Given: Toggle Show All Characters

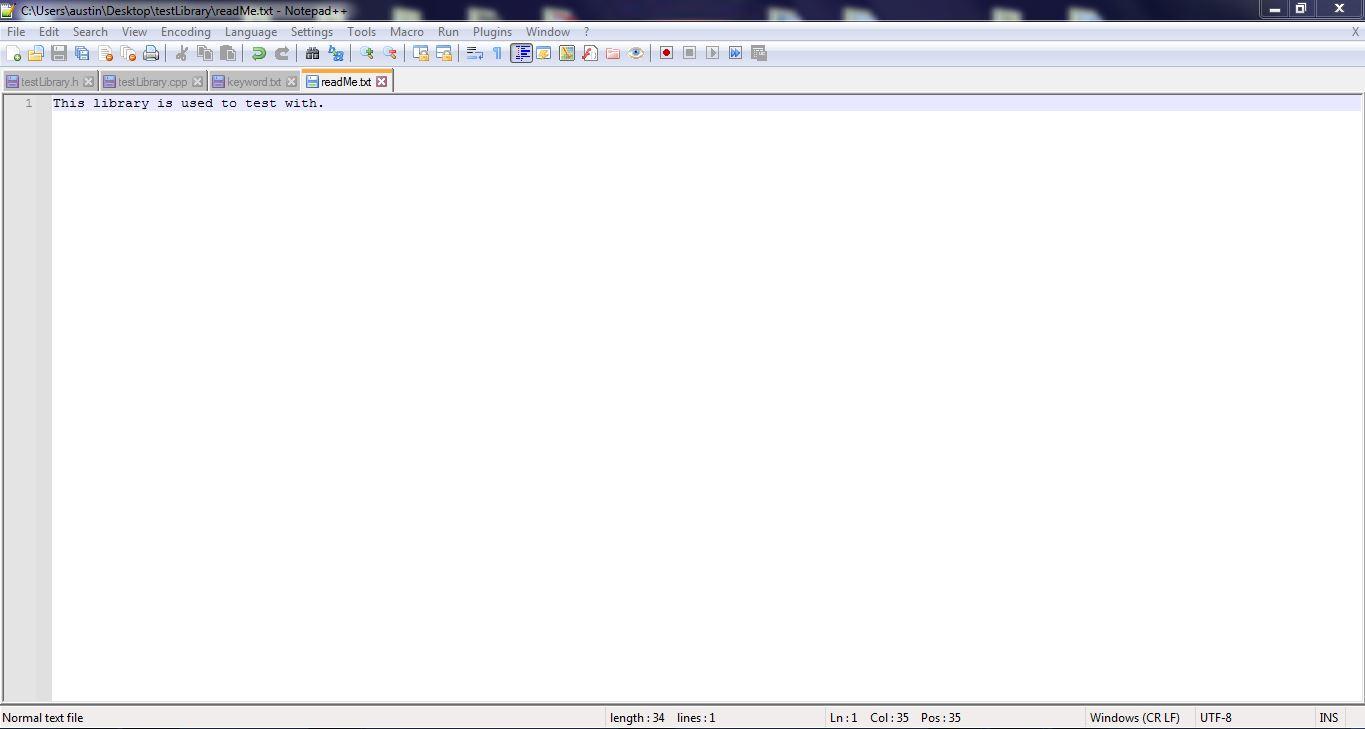Looking at the screenshot, I should (x=496, y=53).
